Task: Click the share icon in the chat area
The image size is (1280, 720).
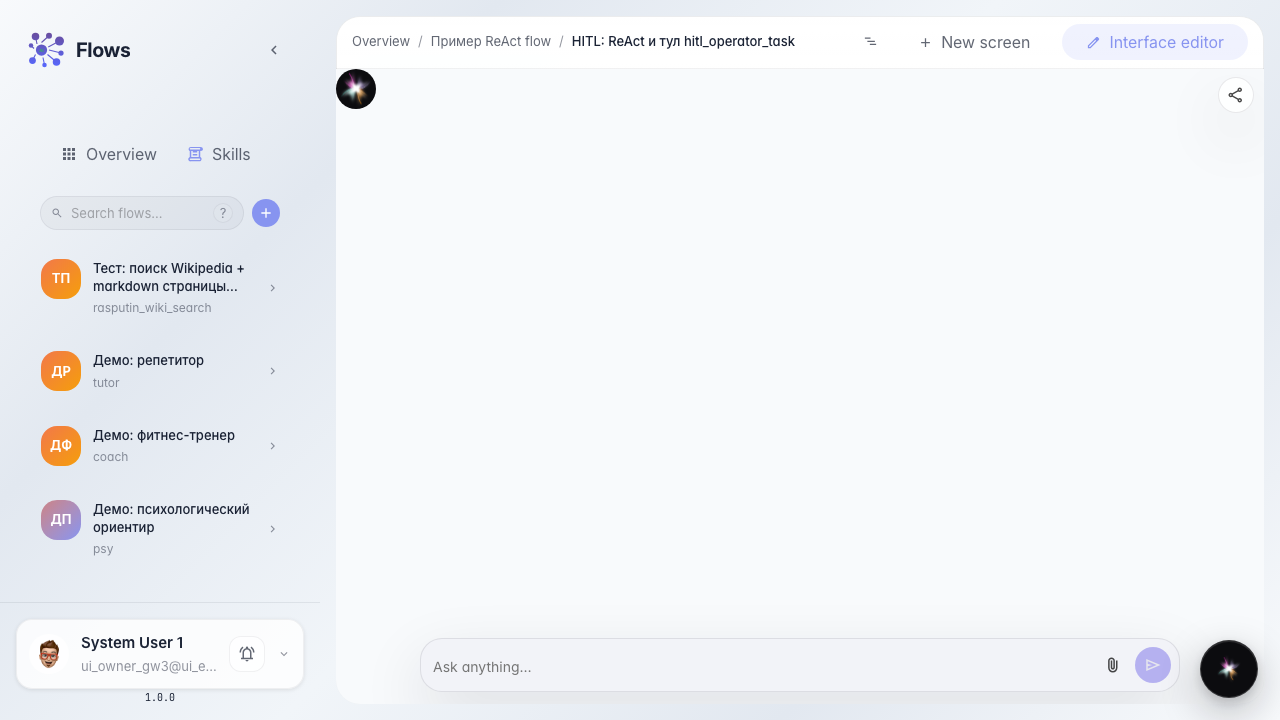Action: (x=1236, y=95)
